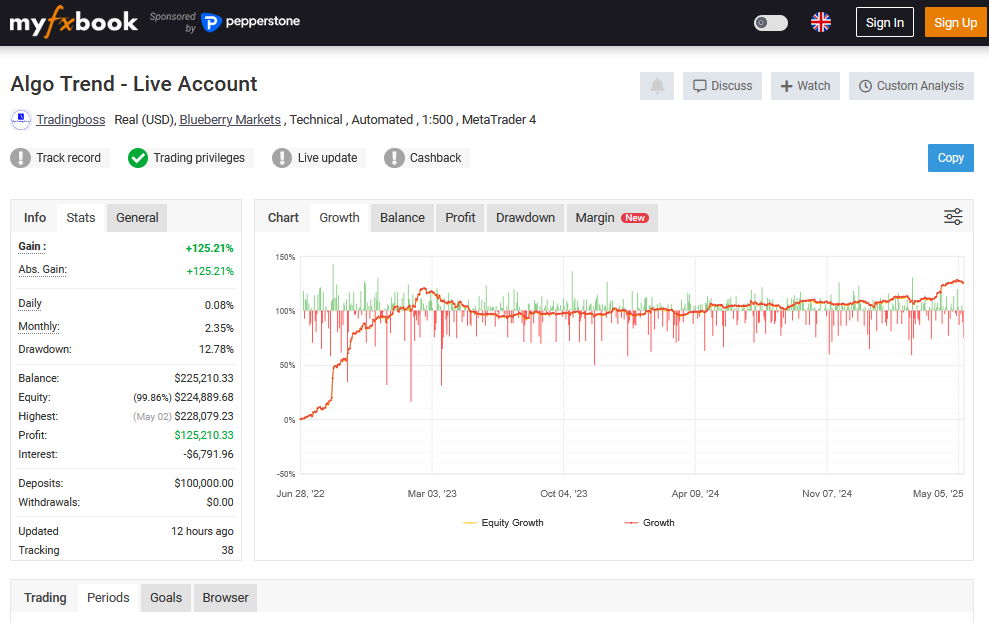The image size is (989, 623).
Task: Click the Abs. Gain label
Action: coord(42,269)
